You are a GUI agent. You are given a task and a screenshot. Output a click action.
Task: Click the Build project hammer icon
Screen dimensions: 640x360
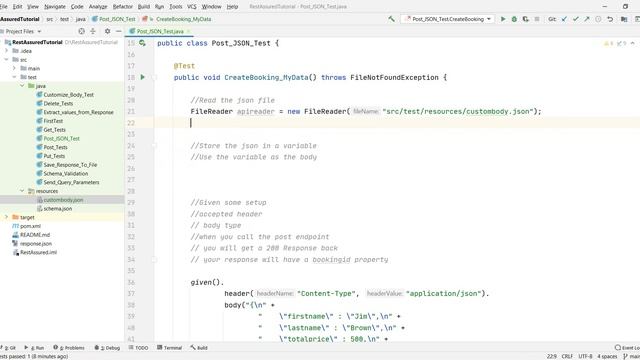391,19
